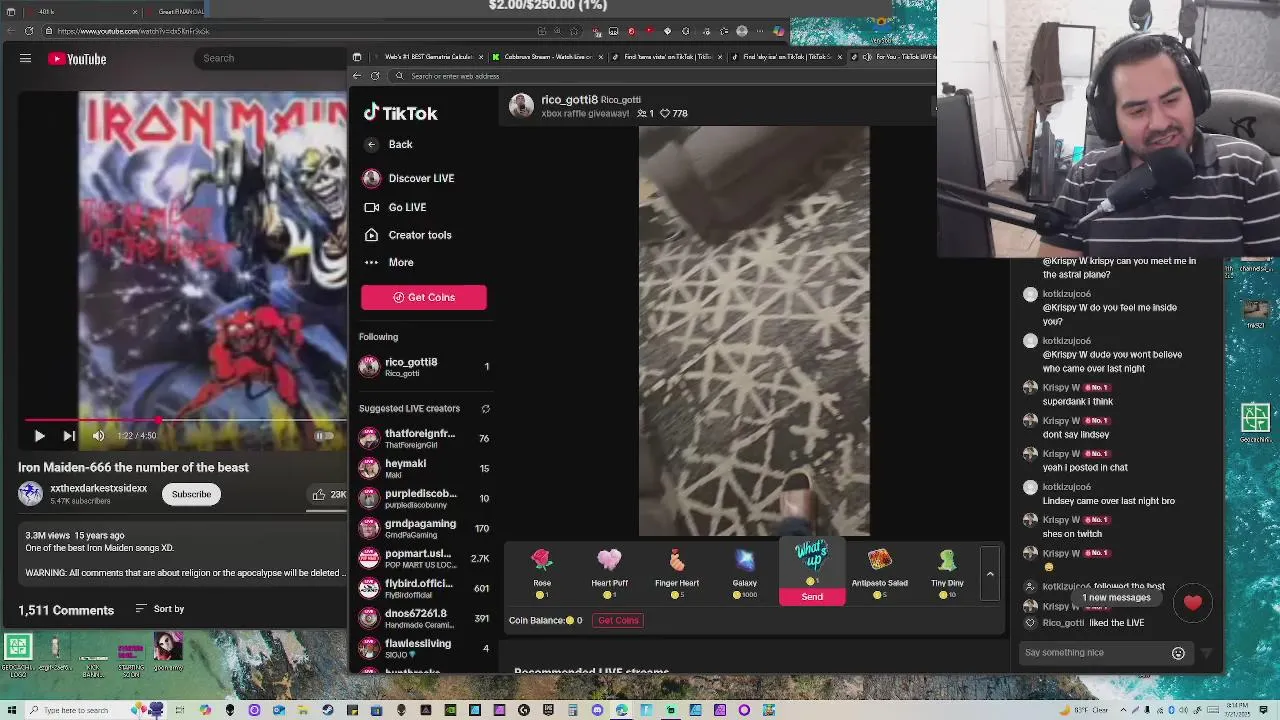This screenshot has width=1280, height=720.
Task: Close the Cobbruva Stream tab
Action: tap(601, 57)
